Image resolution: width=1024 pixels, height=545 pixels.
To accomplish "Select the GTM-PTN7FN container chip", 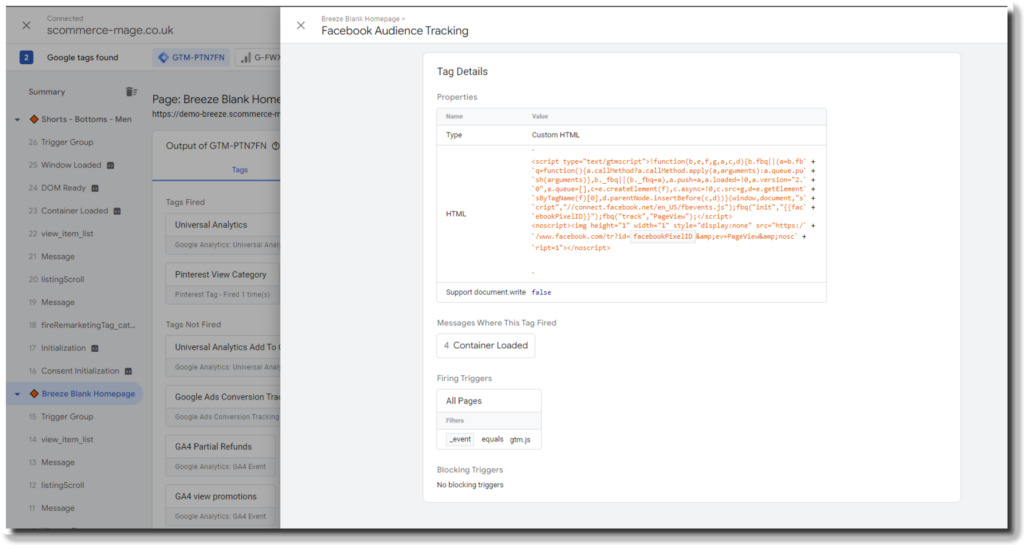I will pyautogui.click(x=192, y=57).
